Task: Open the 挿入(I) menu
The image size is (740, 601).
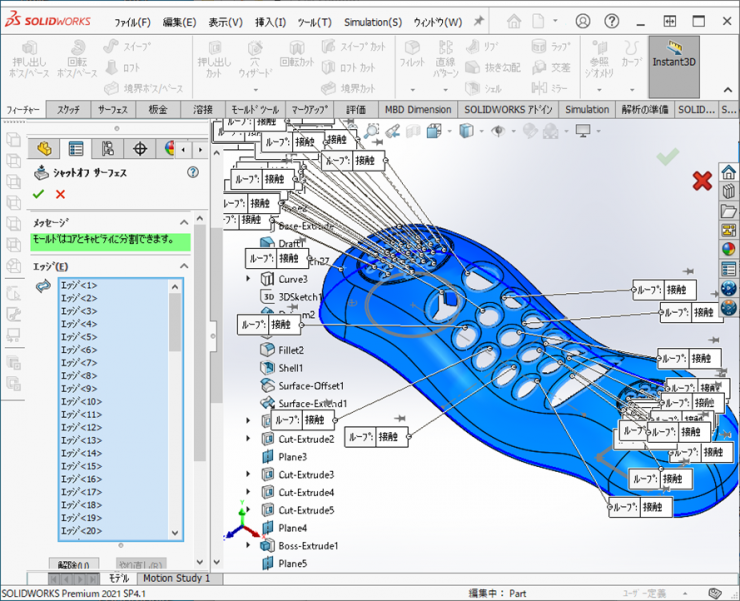Action: [x=270, y=22]
